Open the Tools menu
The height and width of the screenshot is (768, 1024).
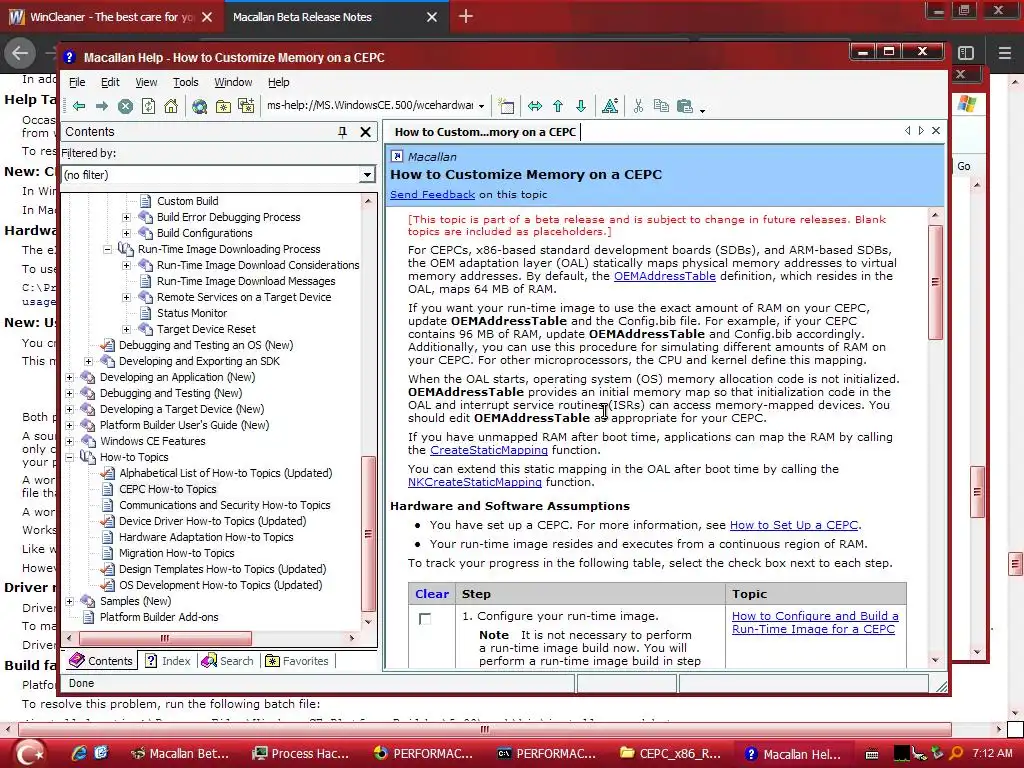pos(185,82)
